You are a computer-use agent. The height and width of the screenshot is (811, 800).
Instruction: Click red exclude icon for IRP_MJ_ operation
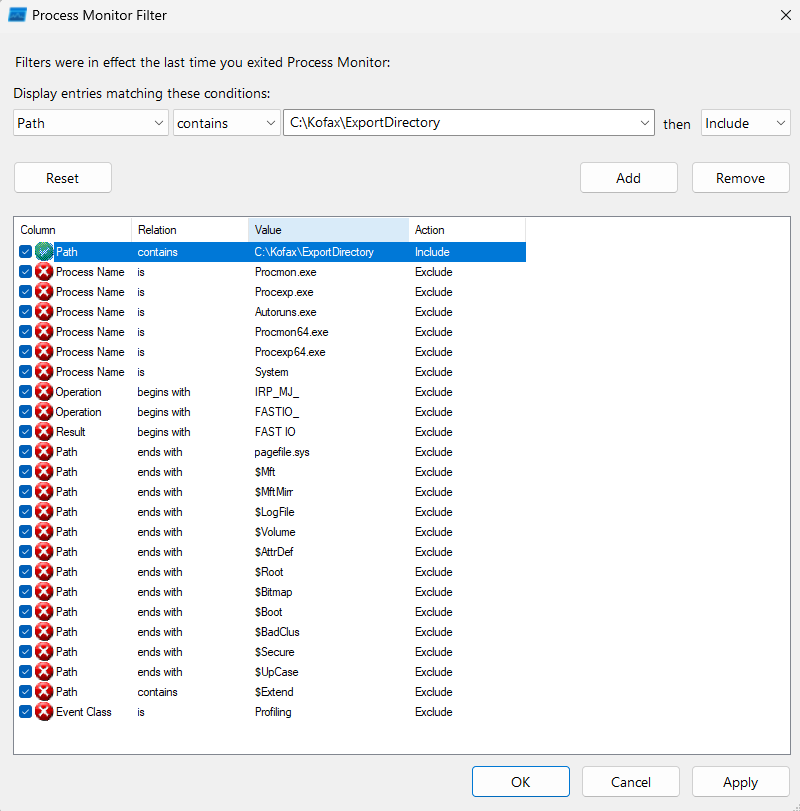click(x=44, y=392)
